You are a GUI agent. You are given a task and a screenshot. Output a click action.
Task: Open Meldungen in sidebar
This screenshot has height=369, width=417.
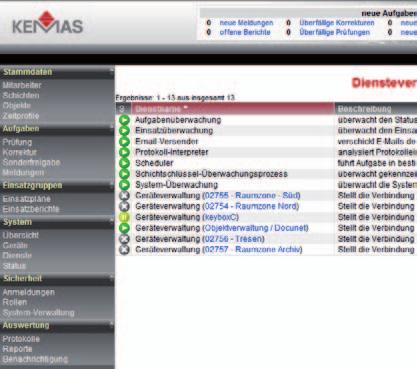(x=23, y=173)
